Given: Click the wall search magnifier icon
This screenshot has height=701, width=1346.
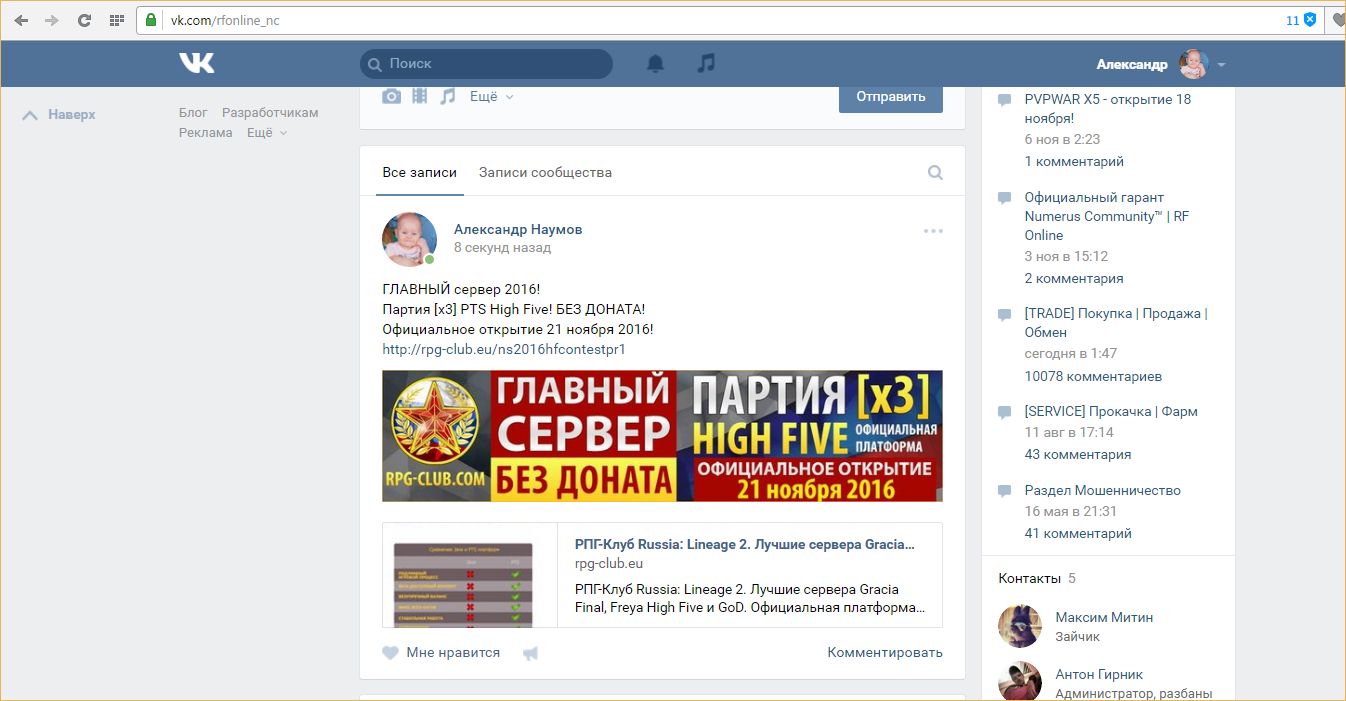Looking at the screenshot, I should pyautogui.click(x=935, y=172).
